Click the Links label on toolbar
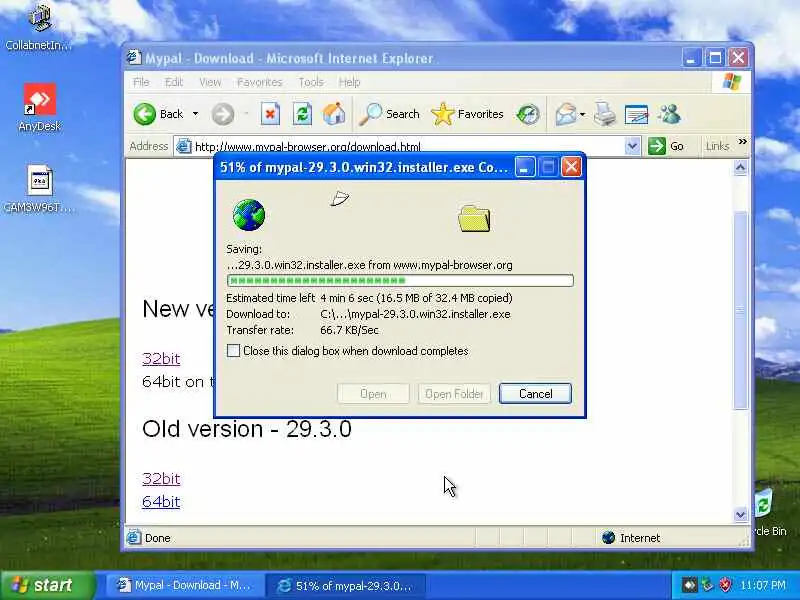Image resolution: width=800 pixels, height=600 pixels. (x=717, y=146)
